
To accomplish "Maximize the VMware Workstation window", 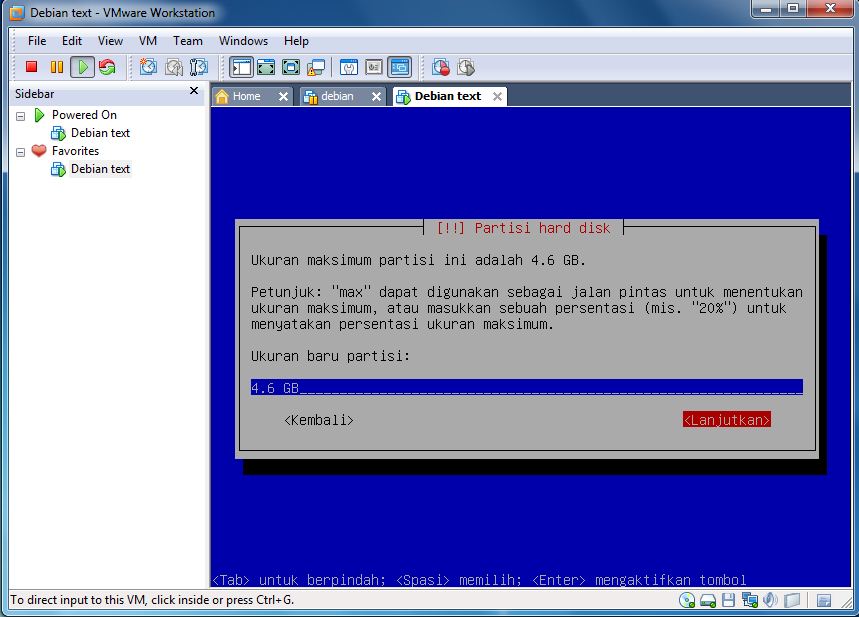I will pos(792,8).
